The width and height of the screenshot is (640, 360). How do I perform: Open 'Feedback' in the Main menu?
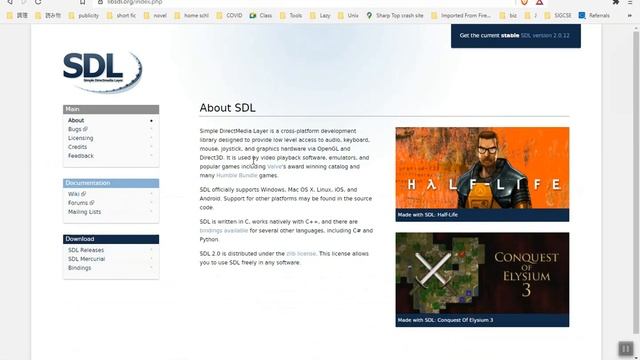point(80,156)
